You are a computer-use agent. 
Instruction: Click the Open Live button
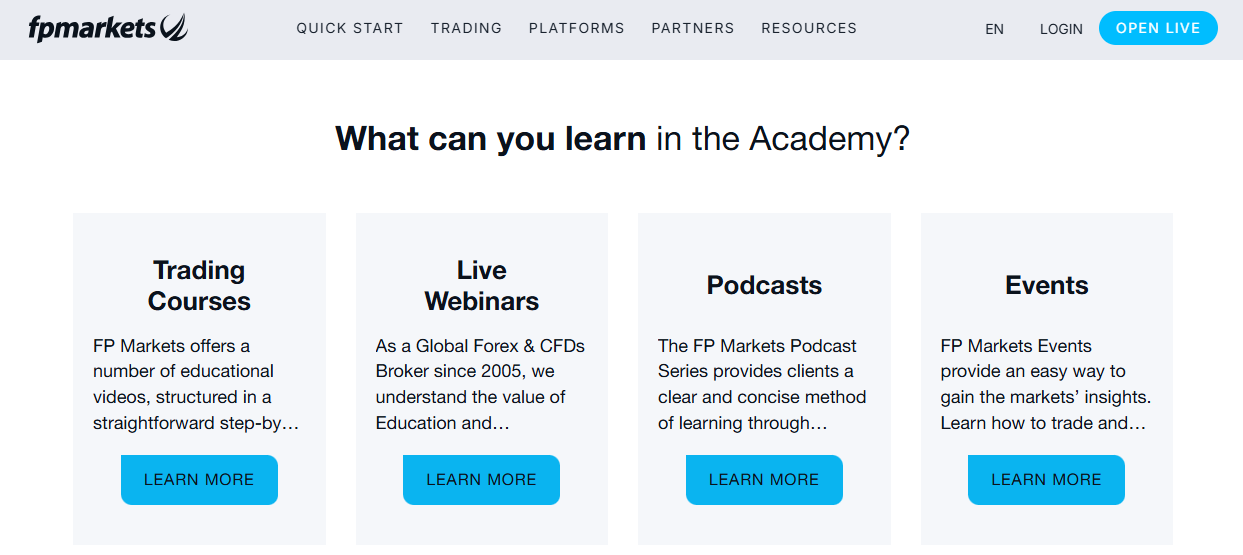tap(1157, 28)
